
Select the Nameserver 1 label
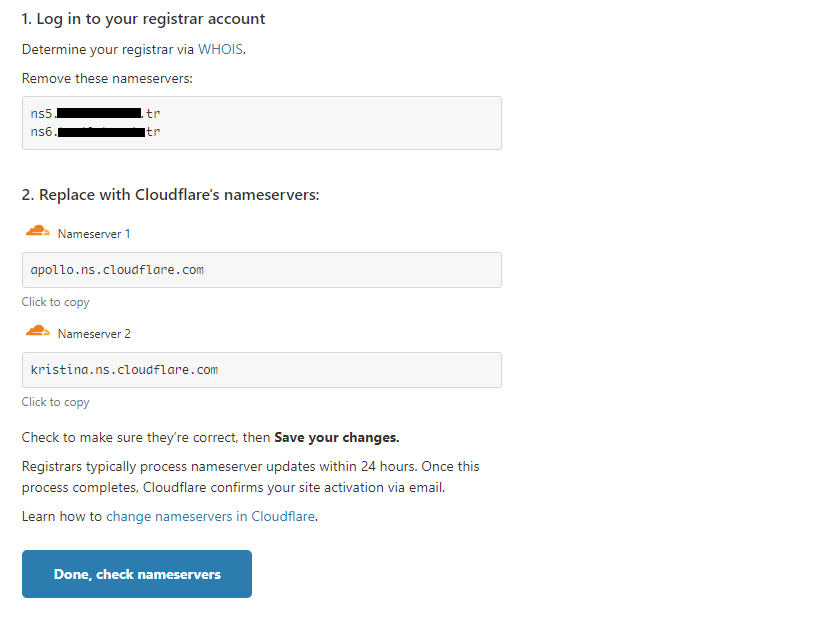pos(94,234)
